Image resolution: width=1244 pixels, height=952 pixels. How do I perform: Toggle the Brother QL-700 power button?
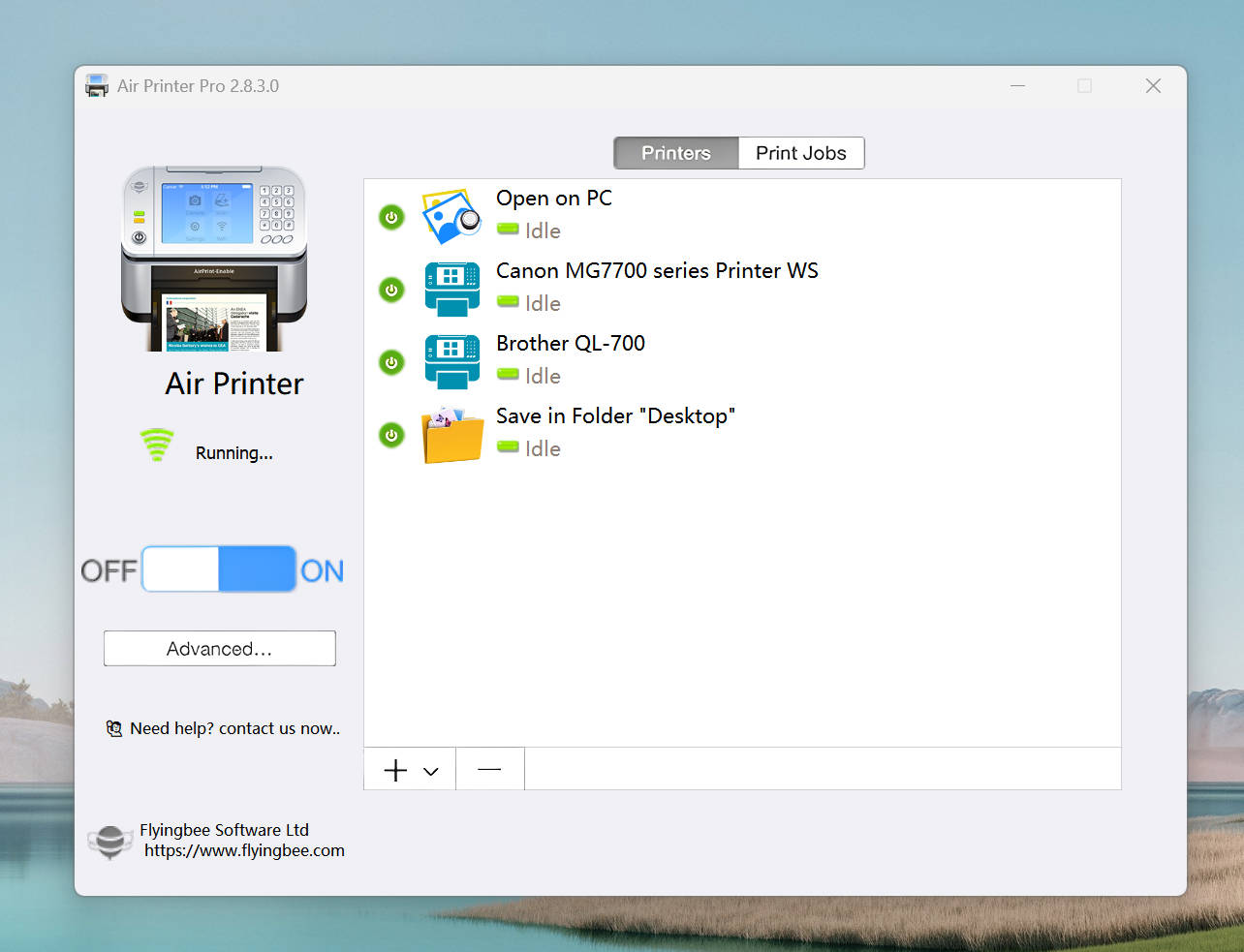tap(391, 362)
